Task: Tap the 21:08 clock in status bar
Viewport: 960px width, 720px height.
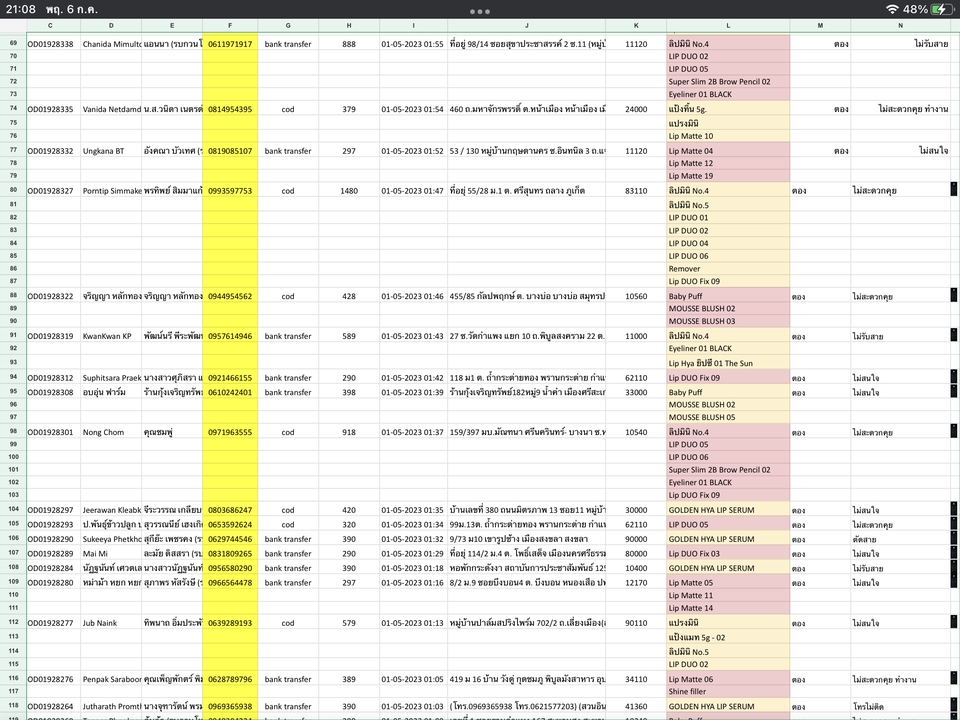Action: (21, 9)
